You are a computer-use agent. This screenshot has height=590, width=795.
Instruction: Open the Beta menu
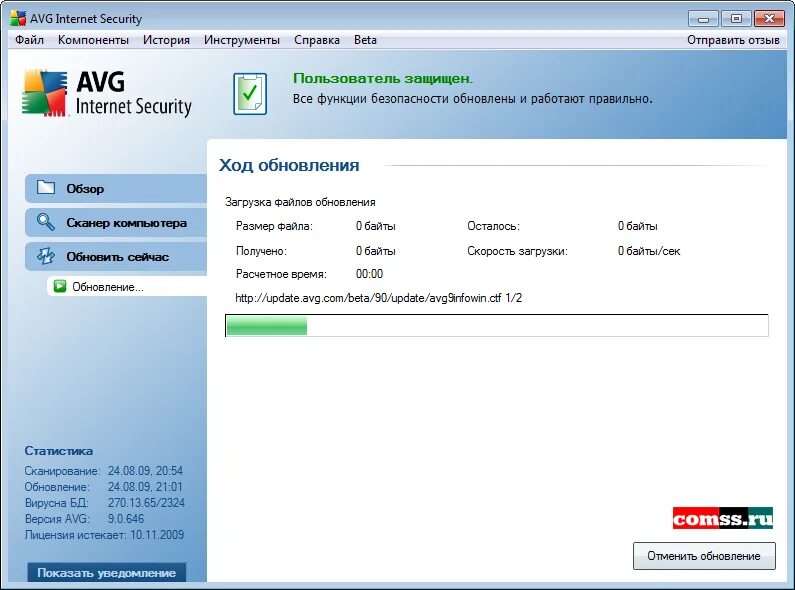(x=365, y=40)
